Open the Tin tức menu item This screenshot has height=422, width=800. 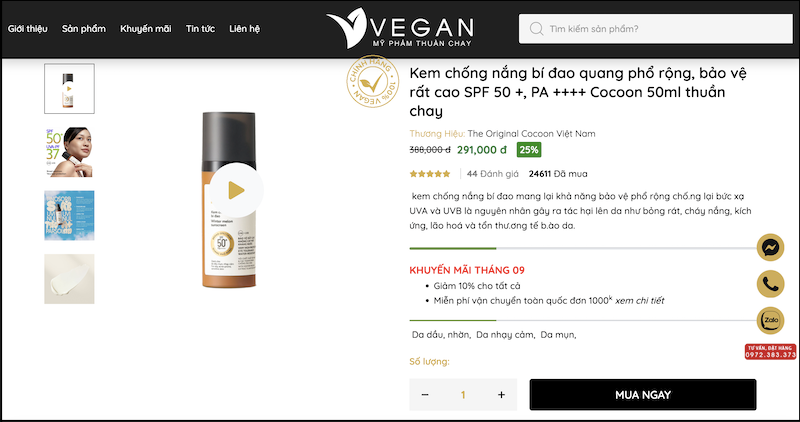tap(200, 29)
